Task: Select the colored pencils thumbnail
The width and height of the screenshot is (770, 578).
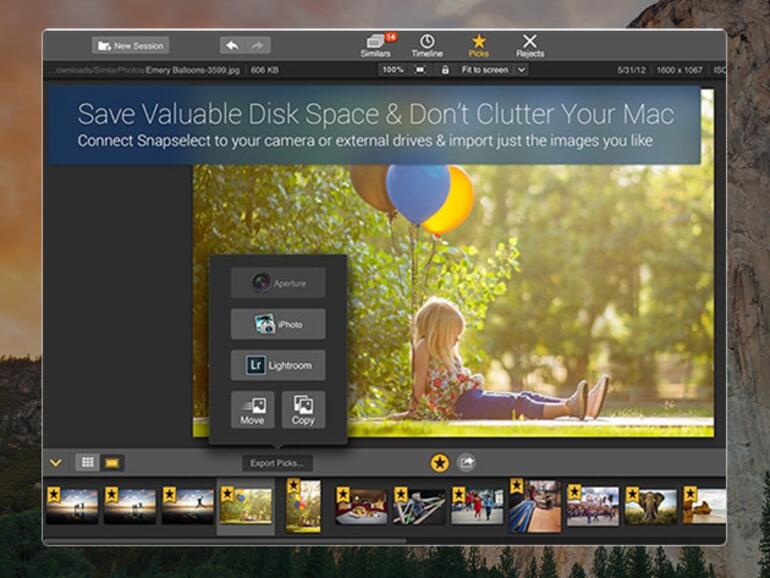Action: [419, 507]
